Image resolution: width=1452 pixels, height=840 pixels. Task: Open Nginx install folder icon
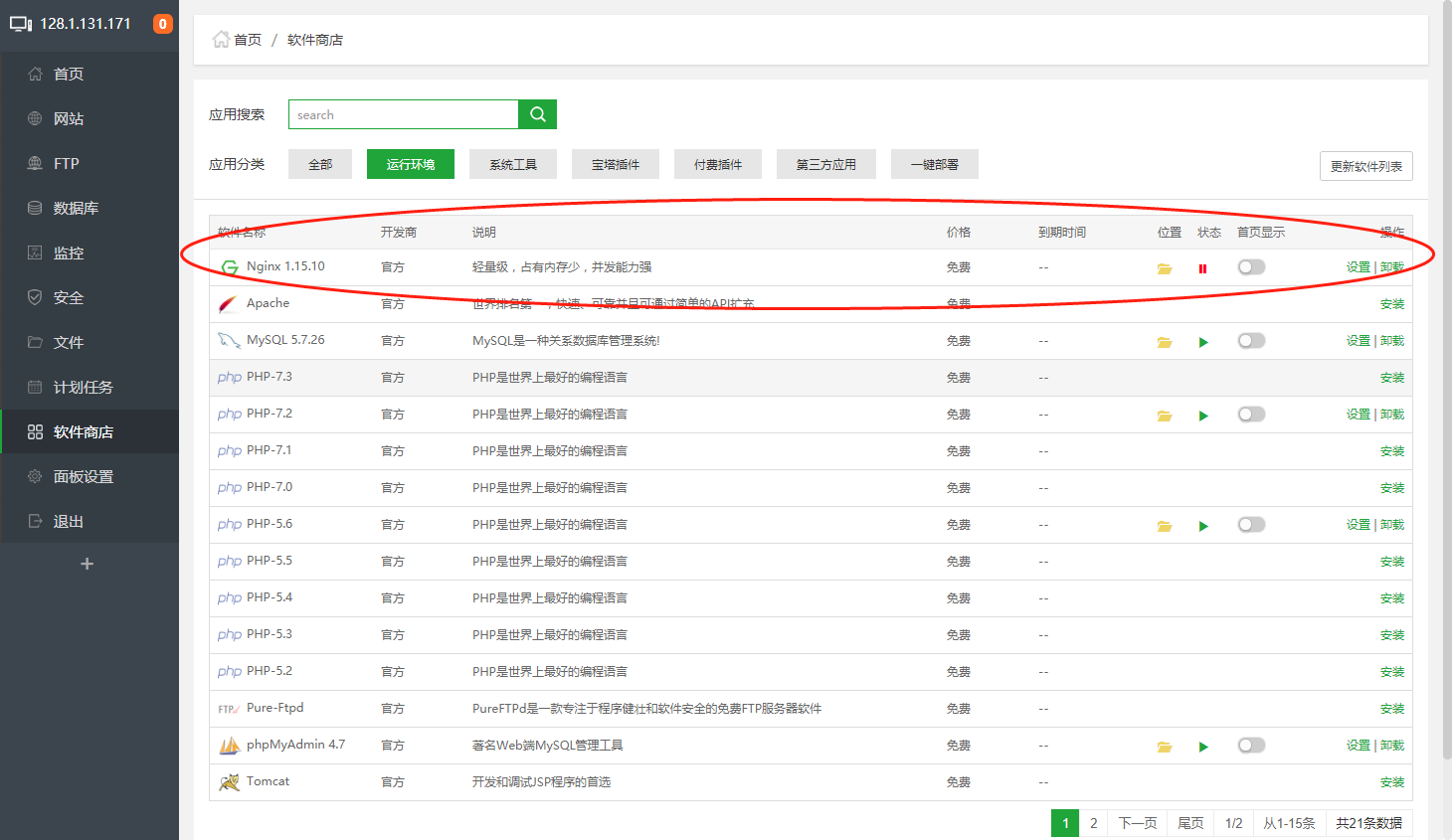click(1165, 268)
